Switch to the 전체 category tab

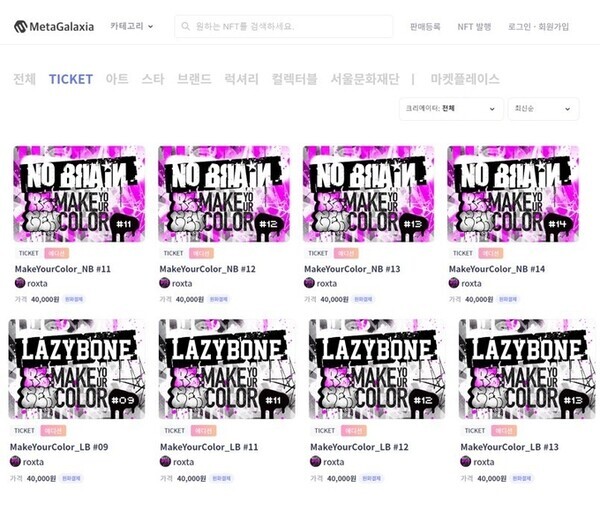(x=24, y=79)
